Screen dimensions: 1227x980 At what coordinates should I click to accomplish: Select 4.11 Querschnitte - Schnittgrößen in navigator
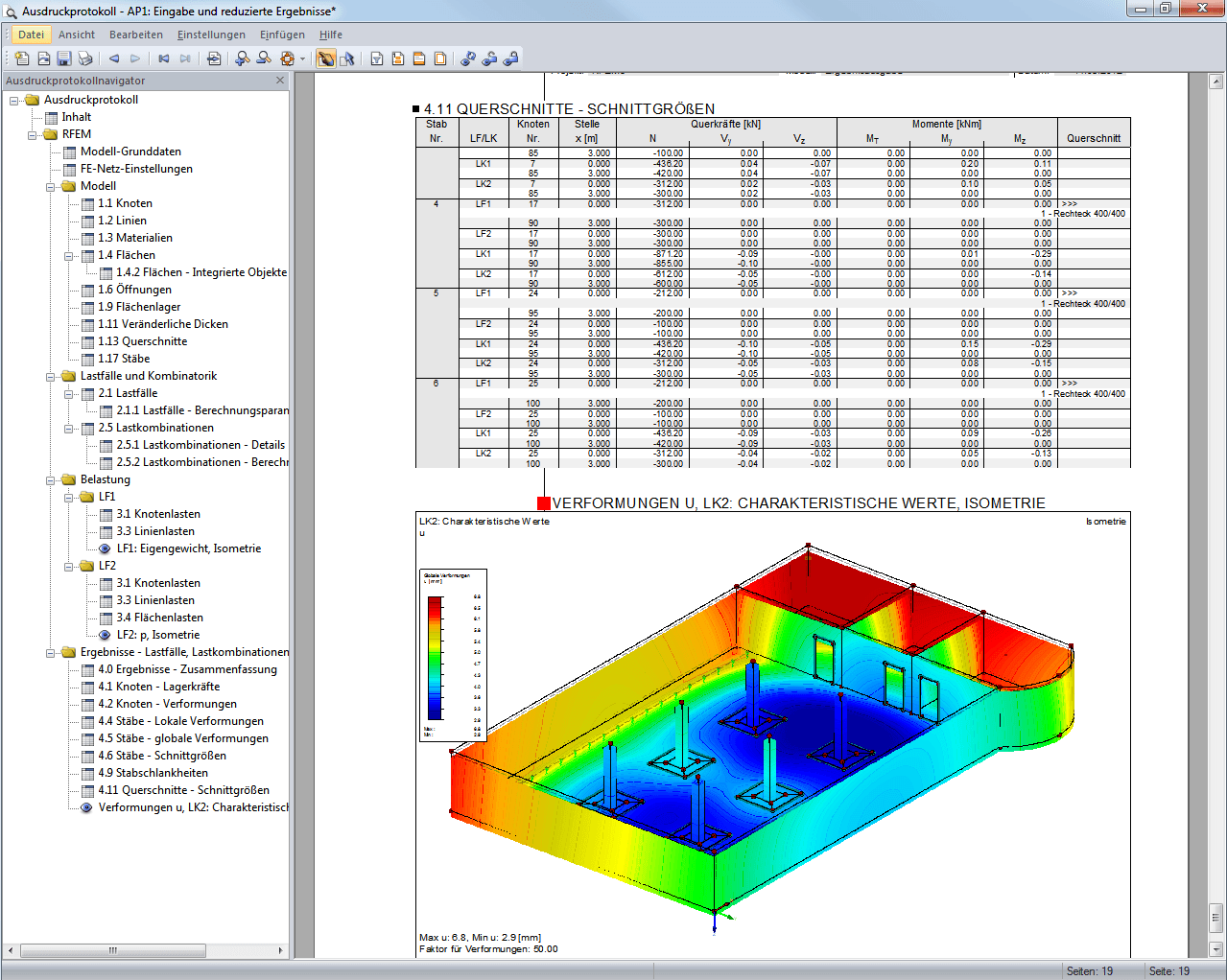(183, 790)
